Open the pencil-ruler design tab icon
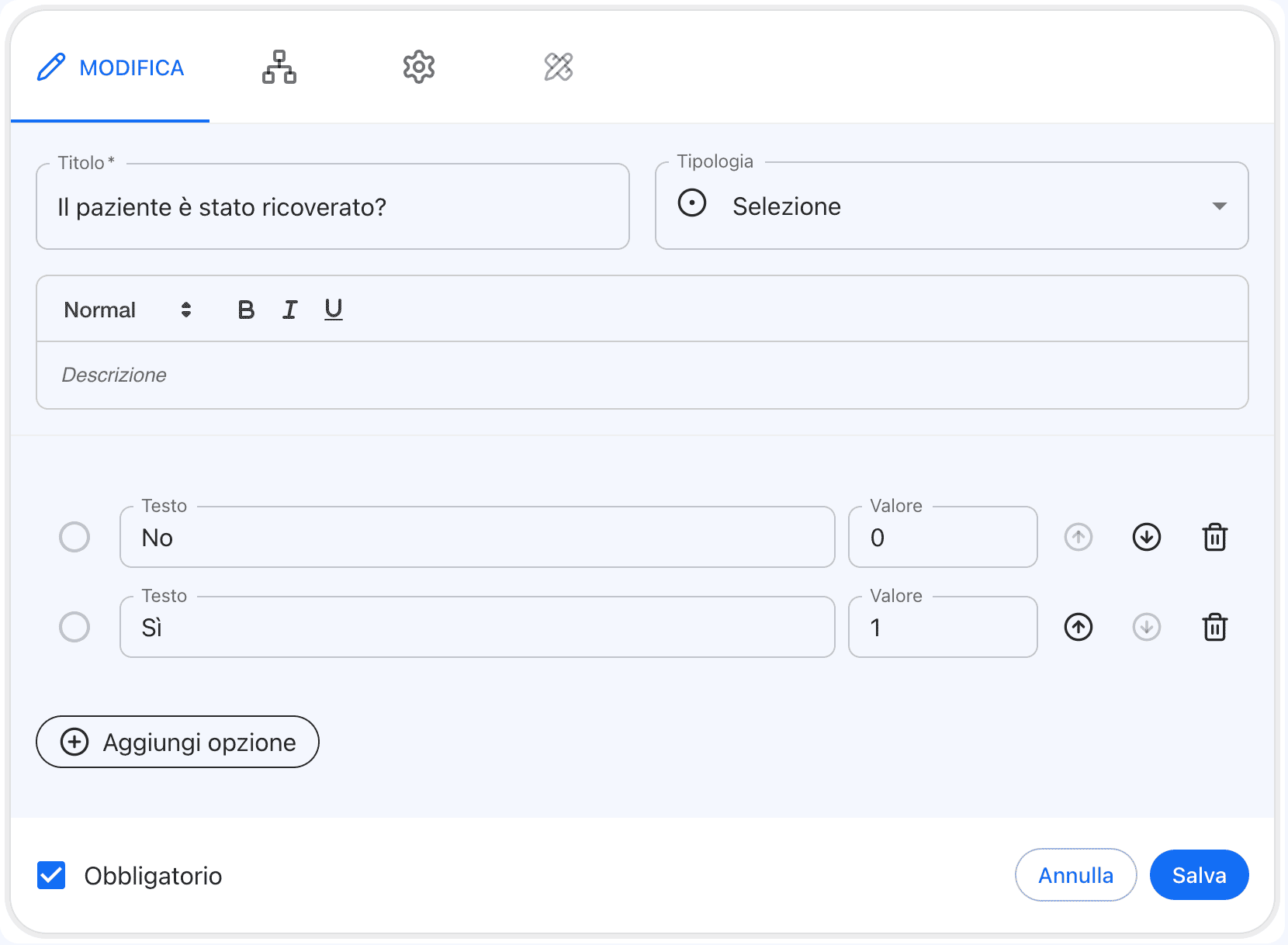1288x945 pixels. click(x=559, y=67)
